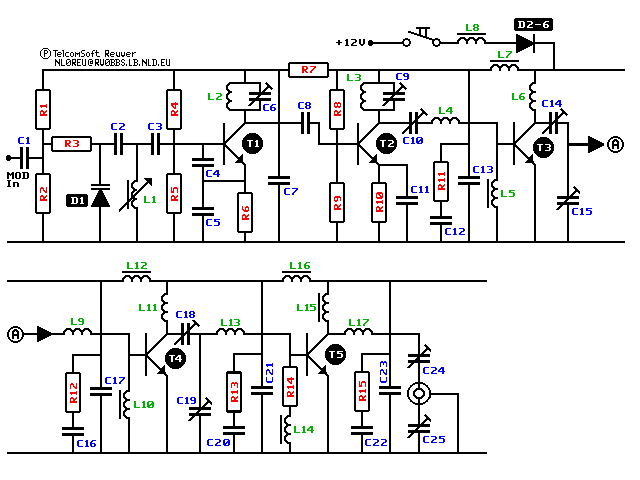The height and width of the screenshot is (480, 640).
Task: Select resistor R12 in lower left
Action: 72,391
